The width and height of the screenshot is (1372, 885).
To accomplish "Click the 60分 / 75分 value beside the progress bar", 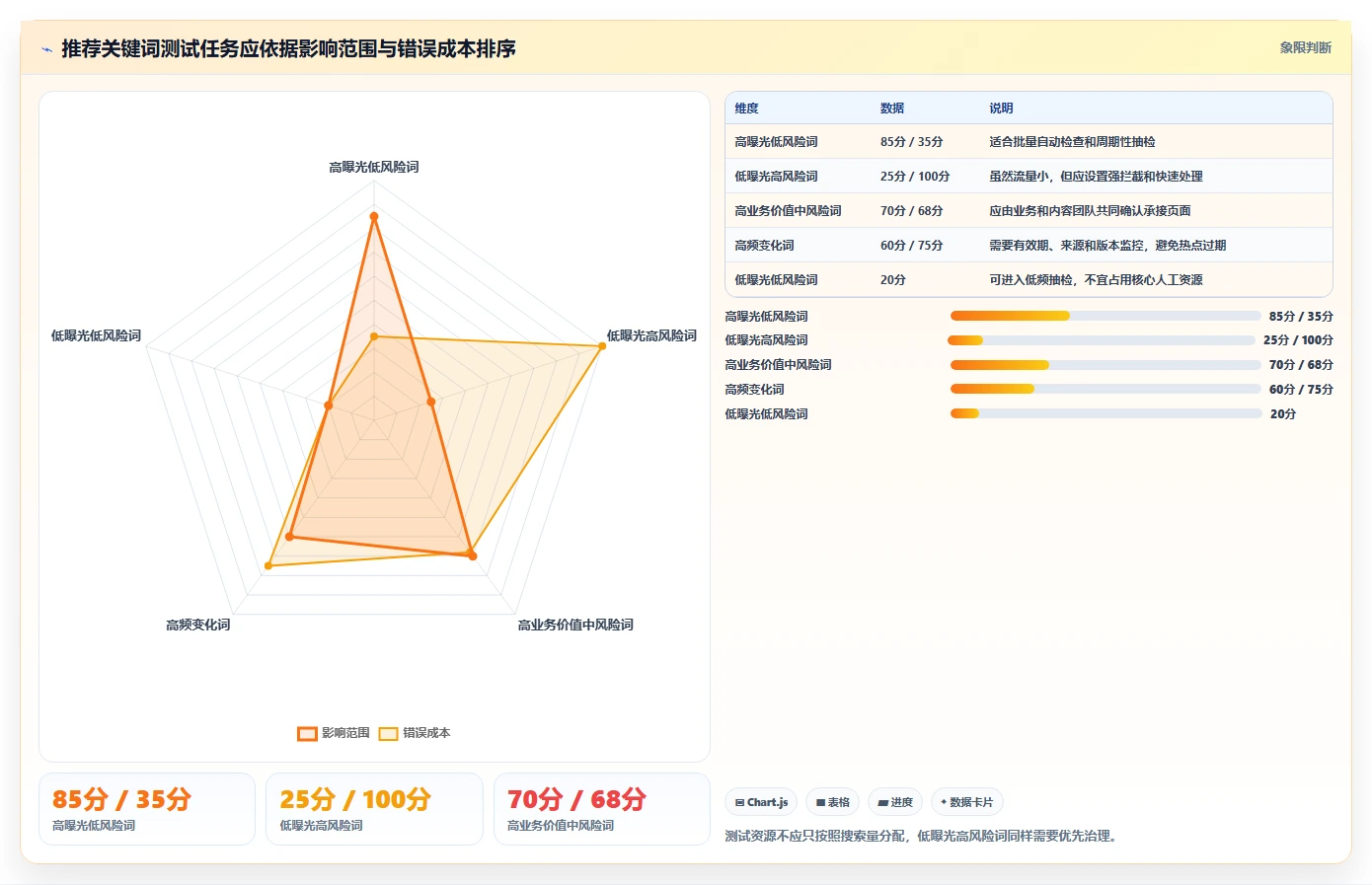I will [1301, 390].
